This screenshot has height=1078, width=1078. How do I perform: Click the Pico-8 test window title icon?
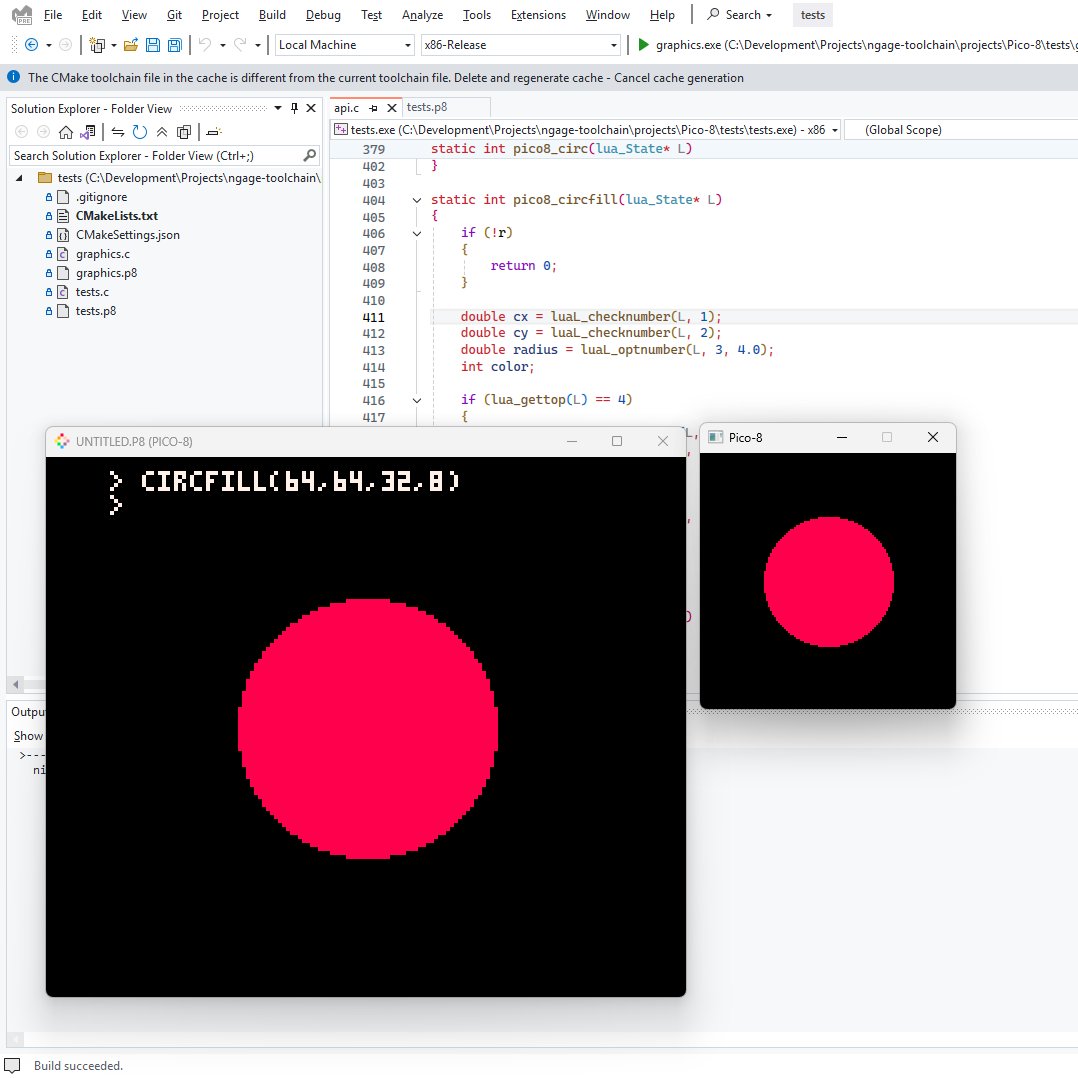click(715, 437)
